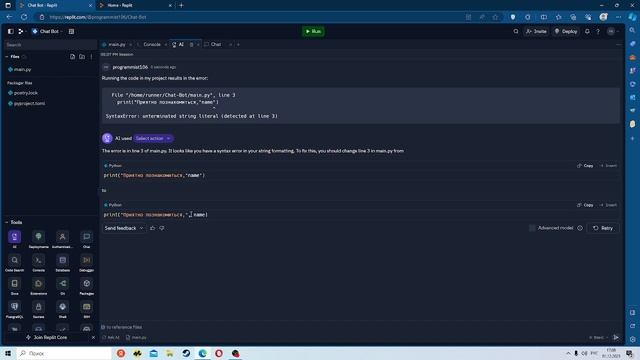Open the Code Search tool
Viewport: 640px width, 360px height.
[x=14, y=262]
